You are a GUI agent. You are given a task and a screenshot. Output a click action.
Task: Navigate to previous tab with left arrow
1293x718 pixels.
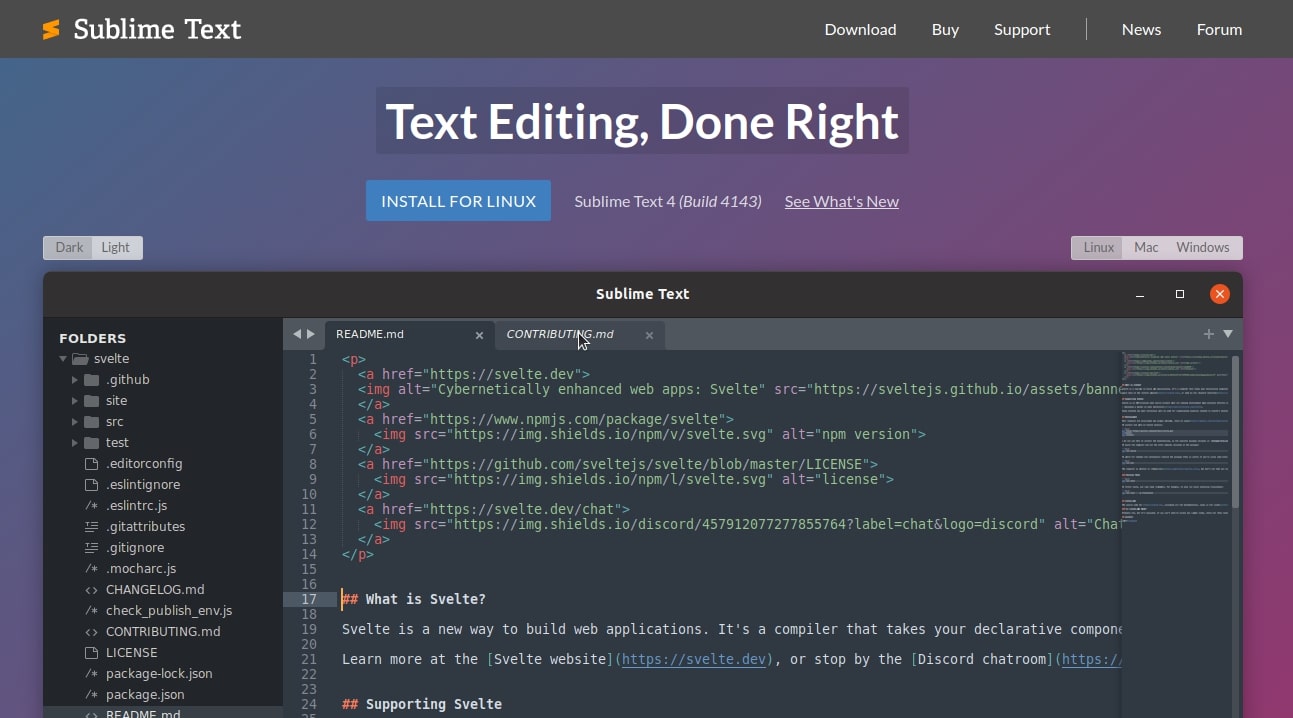point(297,334)
